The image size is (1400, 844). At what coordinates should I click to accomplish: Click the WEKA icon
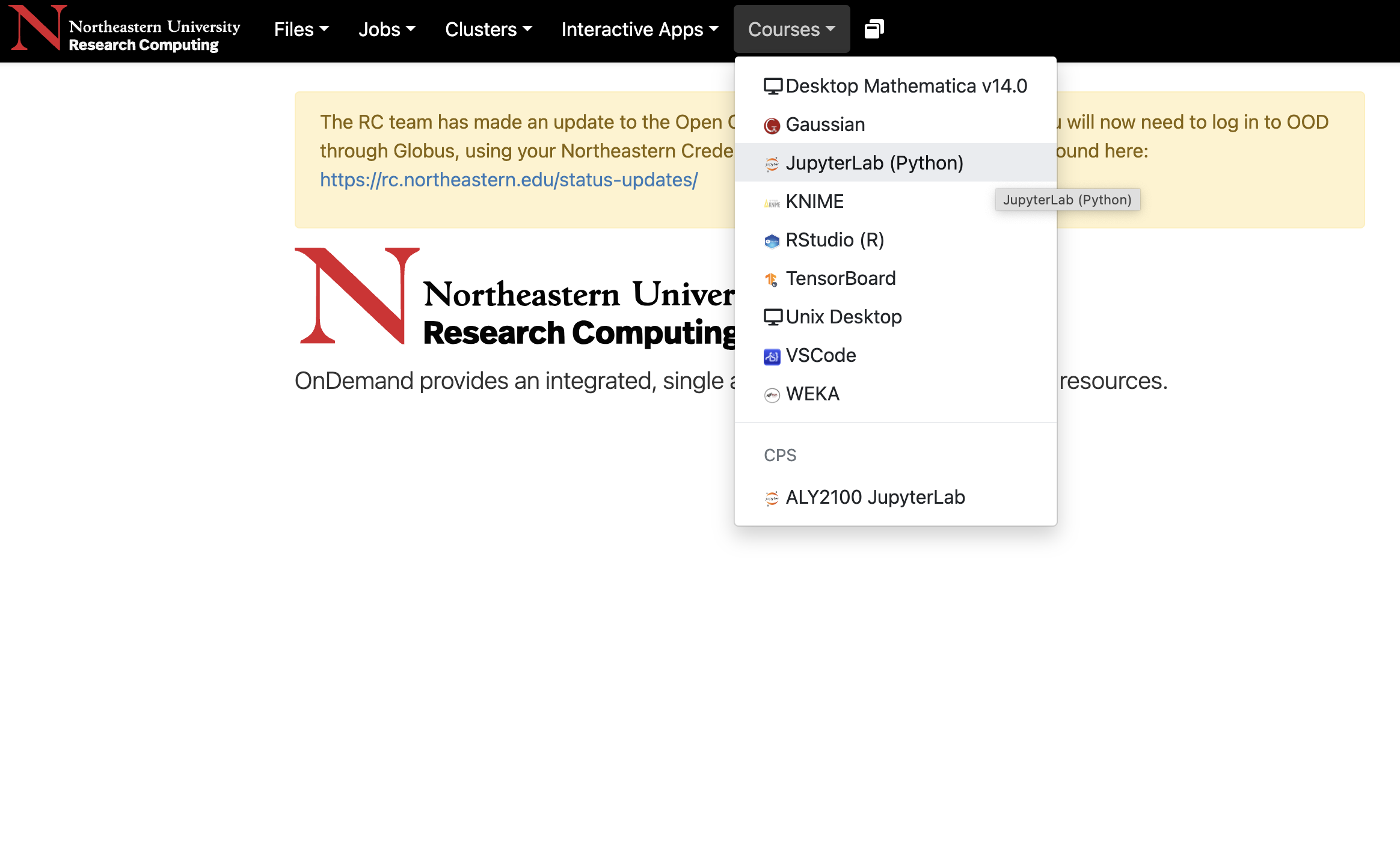tap(772, 395)
